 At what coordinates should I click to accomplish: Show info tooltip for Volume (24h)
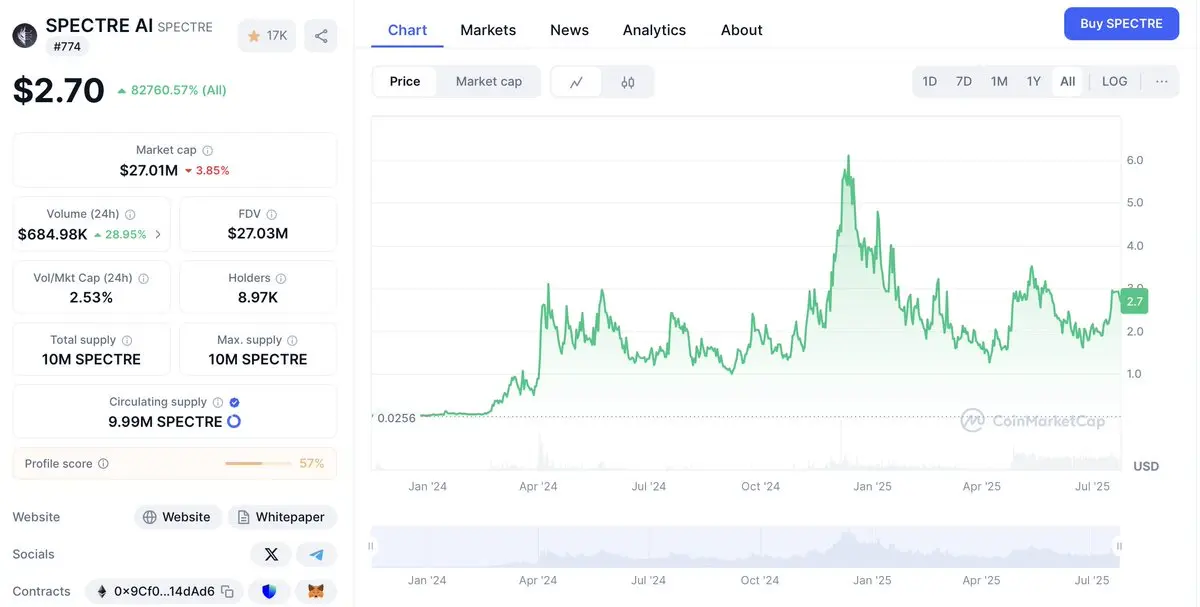(x=130, y=214)
